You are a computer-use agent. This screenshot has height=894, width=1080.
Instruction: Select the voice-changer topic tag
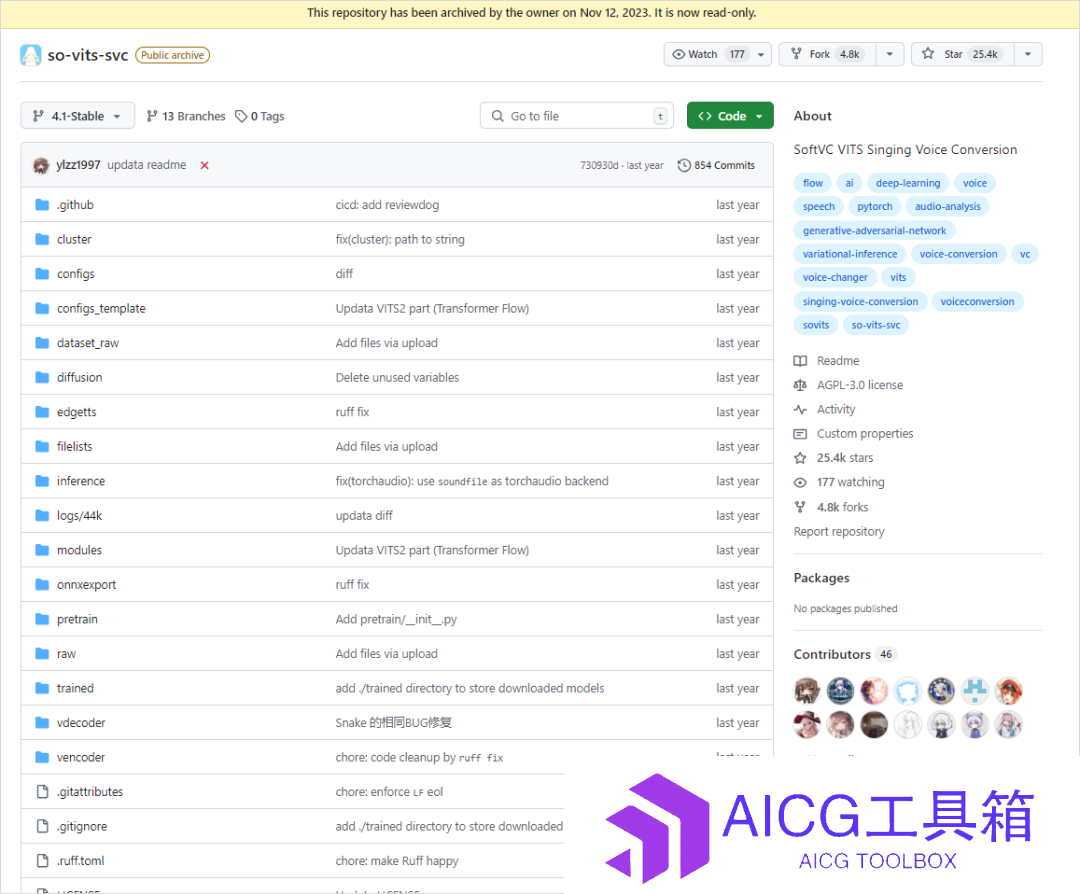[x=835, y=278]
